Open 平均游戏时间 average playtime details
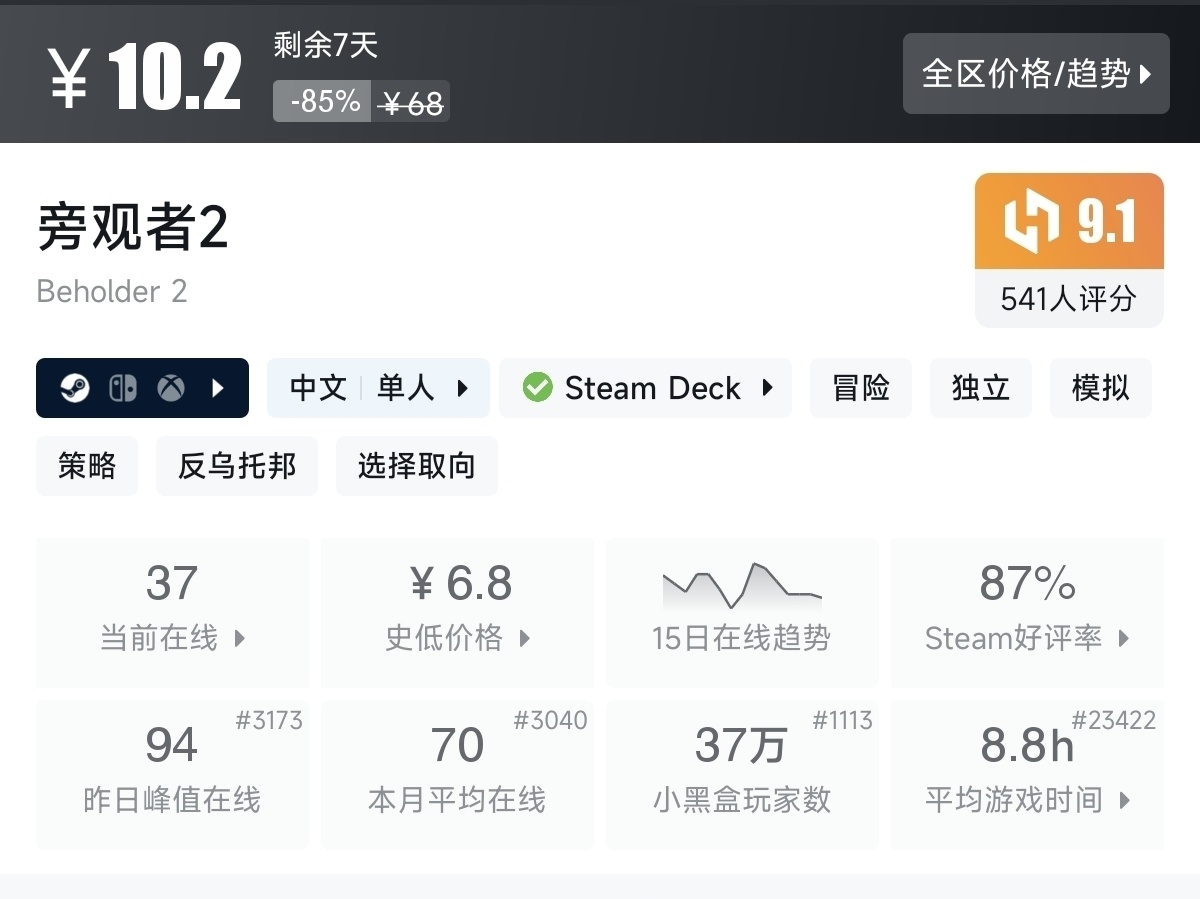1200x899 pixels. [1027, 773]
